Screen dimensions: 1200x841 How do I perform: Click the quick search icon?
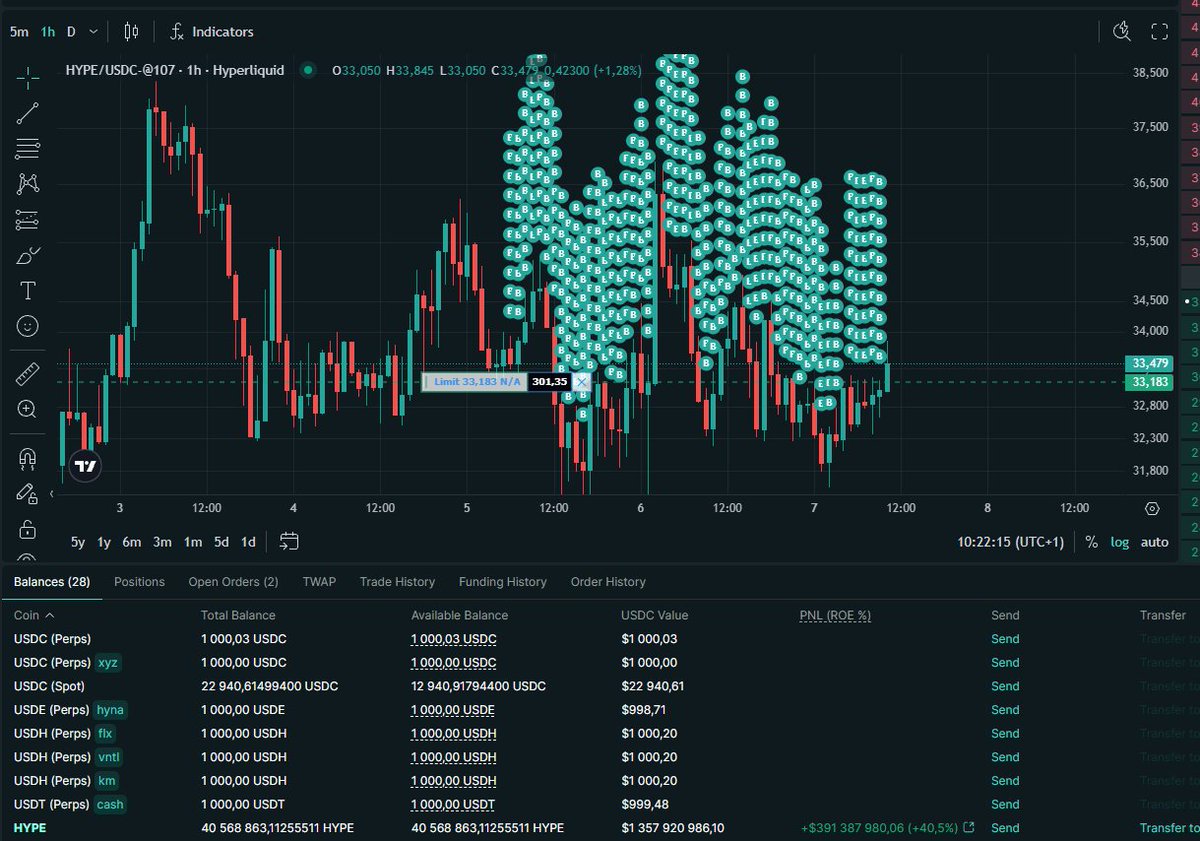pyautogui.click(x=1122, y=32)
